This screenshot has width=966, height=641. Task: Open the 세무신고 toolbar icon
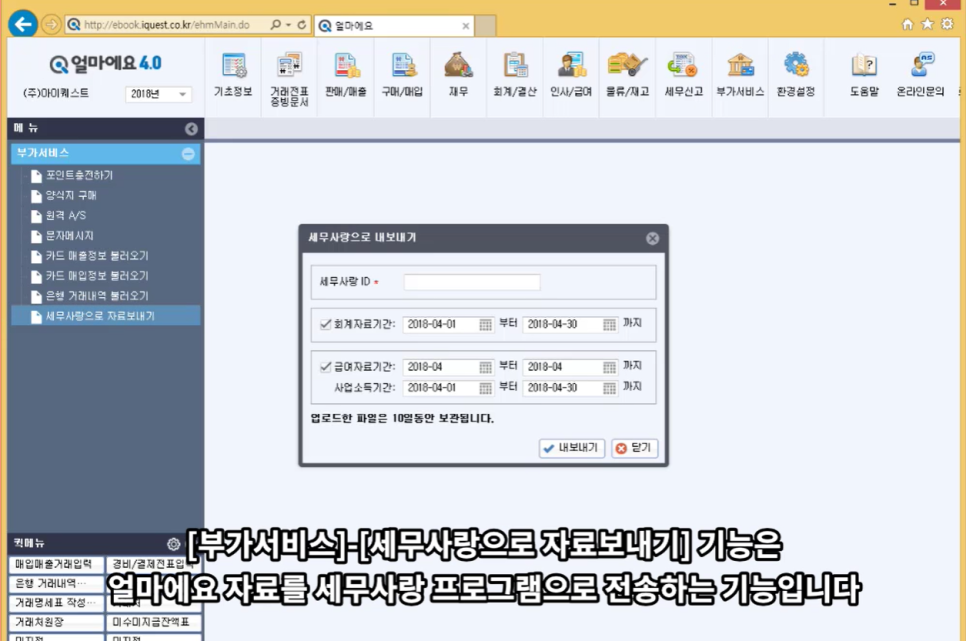pos(683,75)
